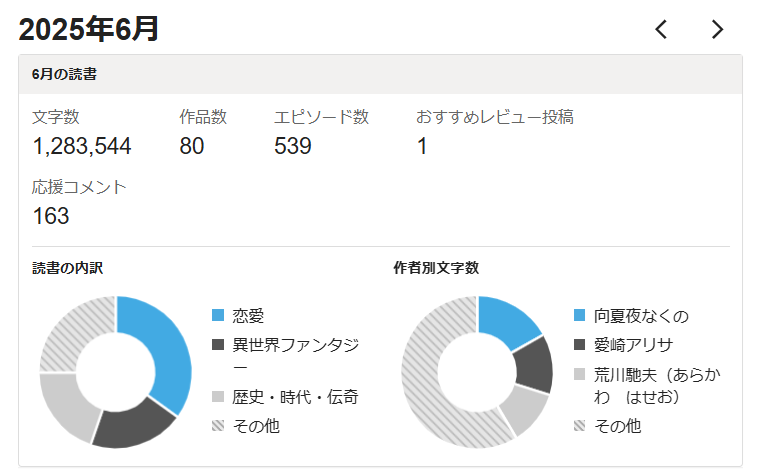Click the blue 恋愛 legend swatch
Screen dimensions: 761x471
pos(218,316)
